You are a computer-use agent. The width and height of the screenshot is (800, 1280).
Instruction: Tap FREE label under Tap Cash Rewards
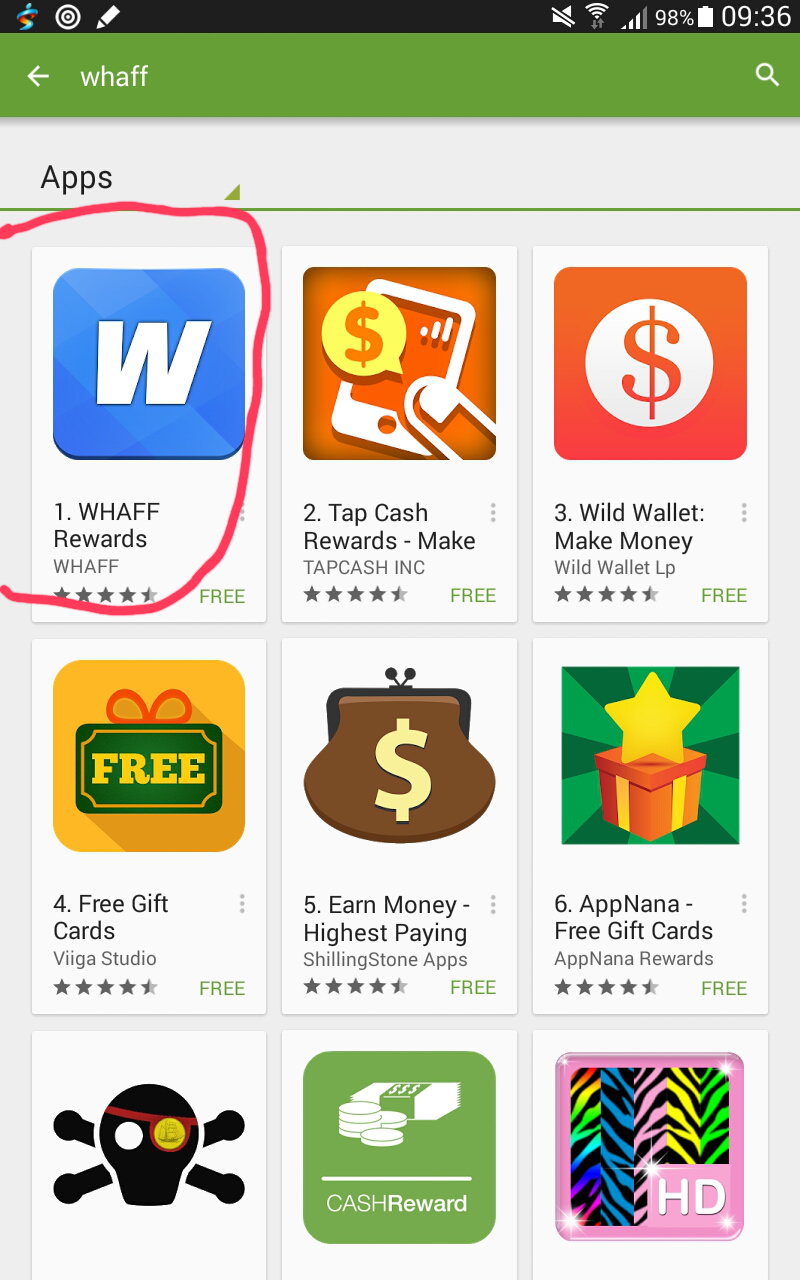coord(473,596)
